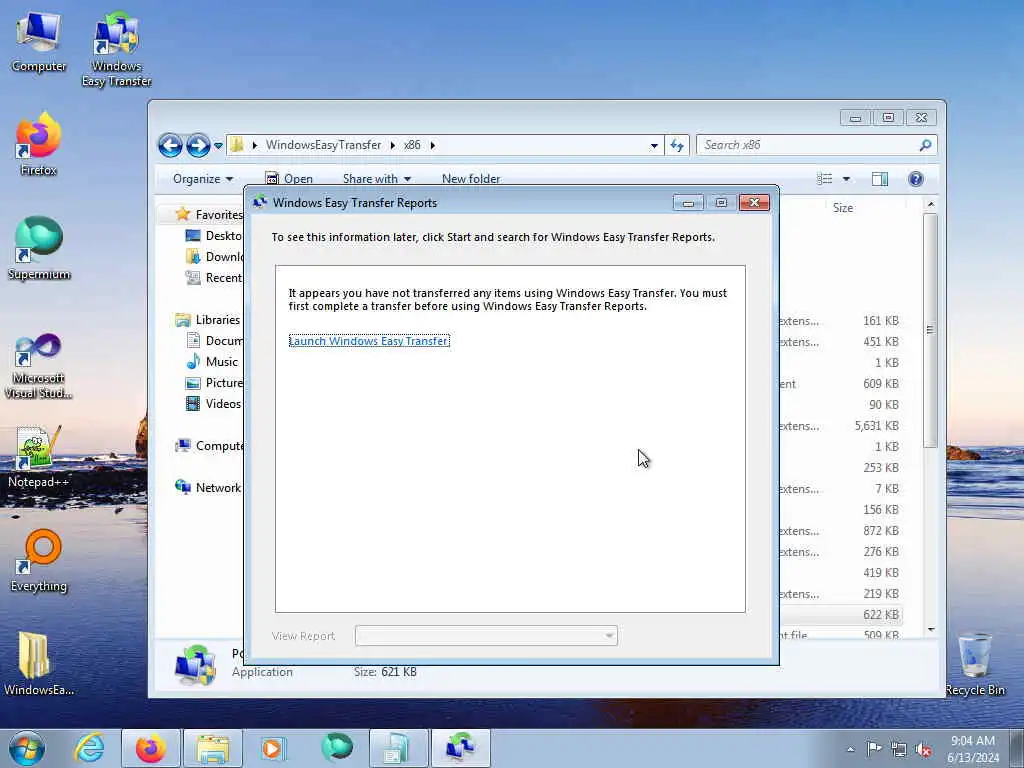The width and height of the screenshot is (1024, 768).
Task: Click New folder in Explorer toolbar
Action: pos(471,179)
